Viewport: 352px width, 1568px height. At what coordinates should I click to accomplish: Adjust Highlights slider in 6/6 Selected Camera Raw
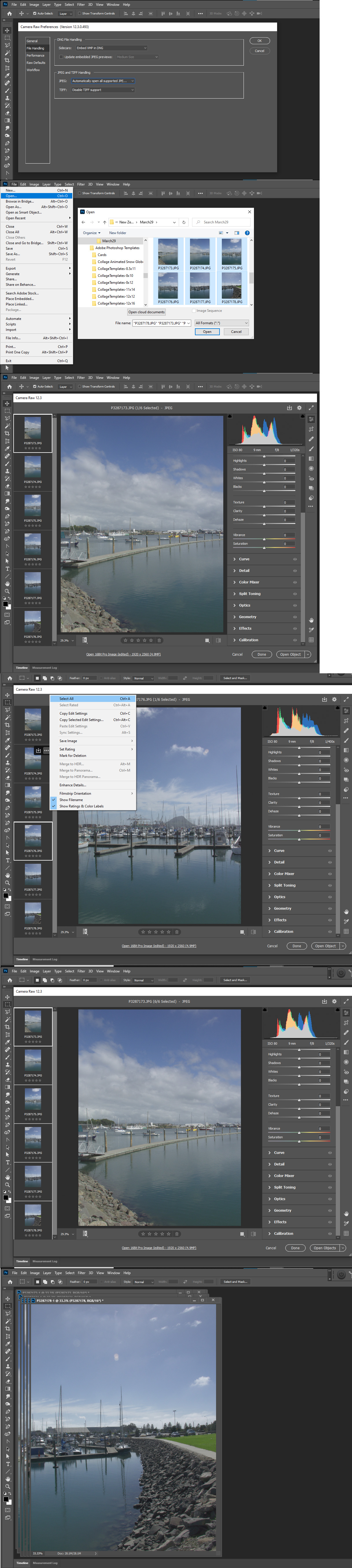299,1059
